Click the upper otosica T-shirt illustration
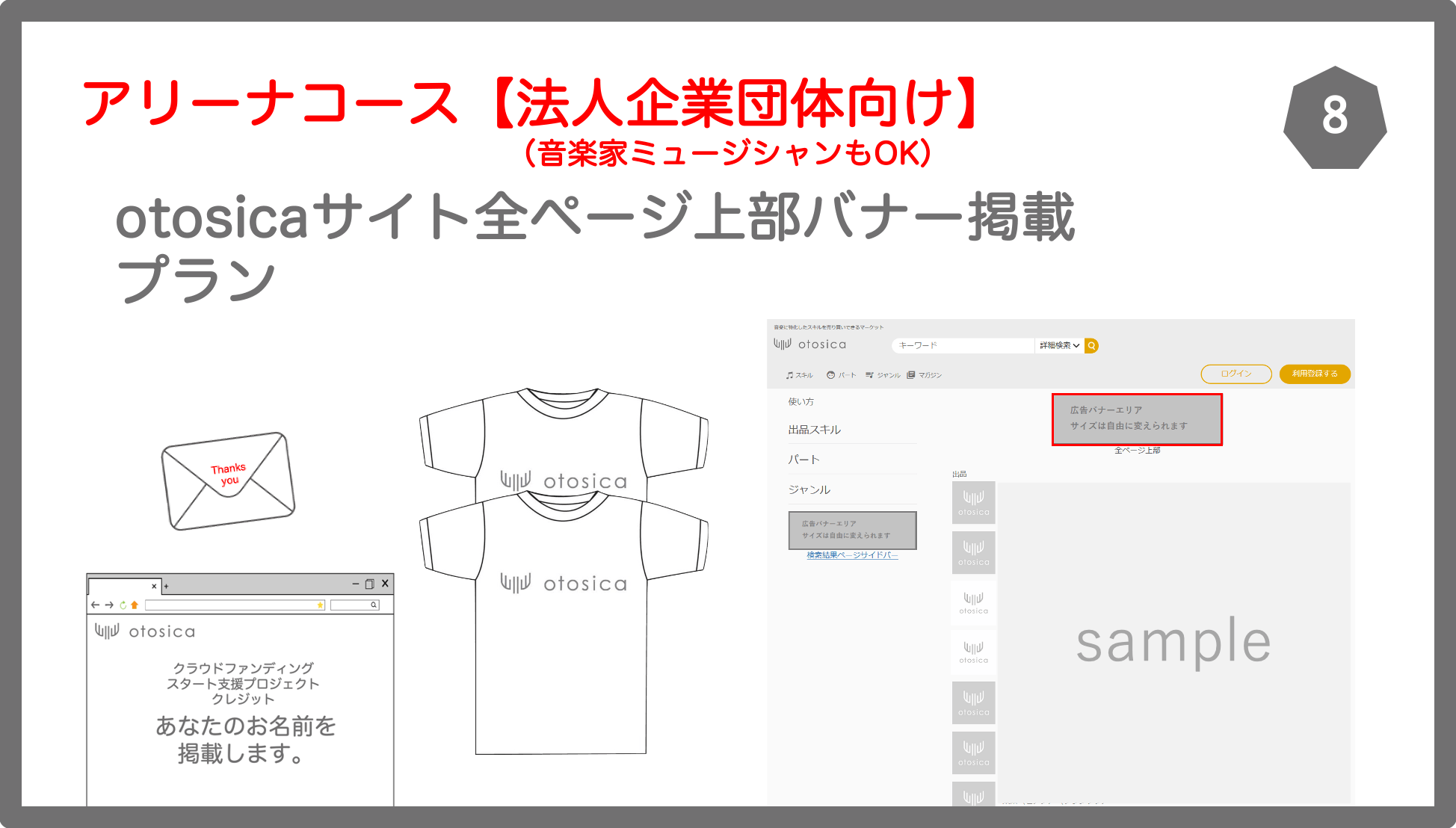The height and width of the screenshot is (828, 1456). click(564, 441)
